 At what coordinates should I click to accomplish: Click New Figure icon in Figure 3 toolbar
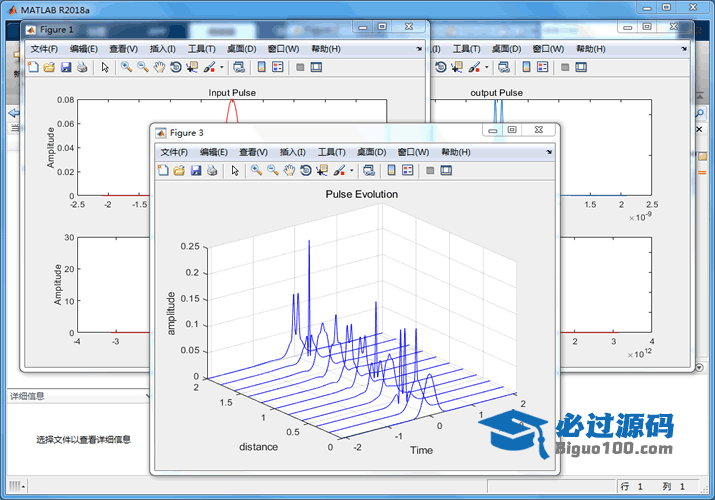163,170
